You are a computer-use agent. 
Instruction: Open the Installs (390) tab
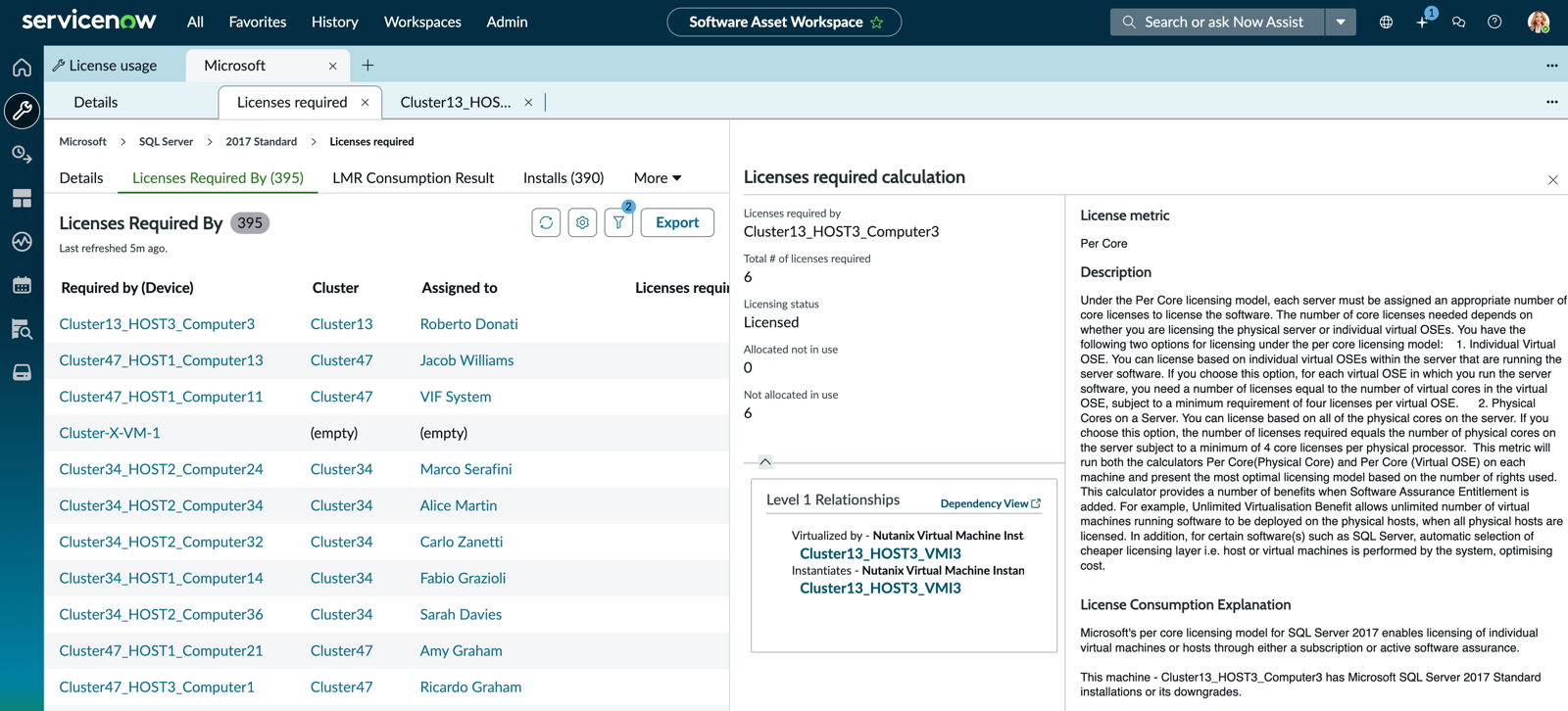pos(563,178)
